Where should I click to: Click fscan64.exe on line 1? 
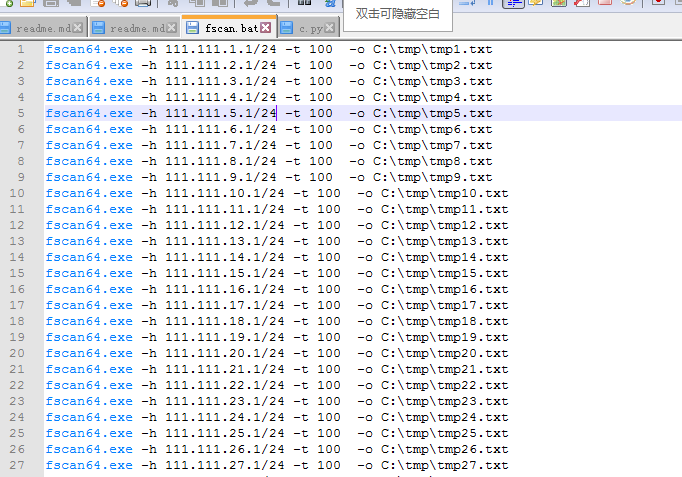[89, 49]
